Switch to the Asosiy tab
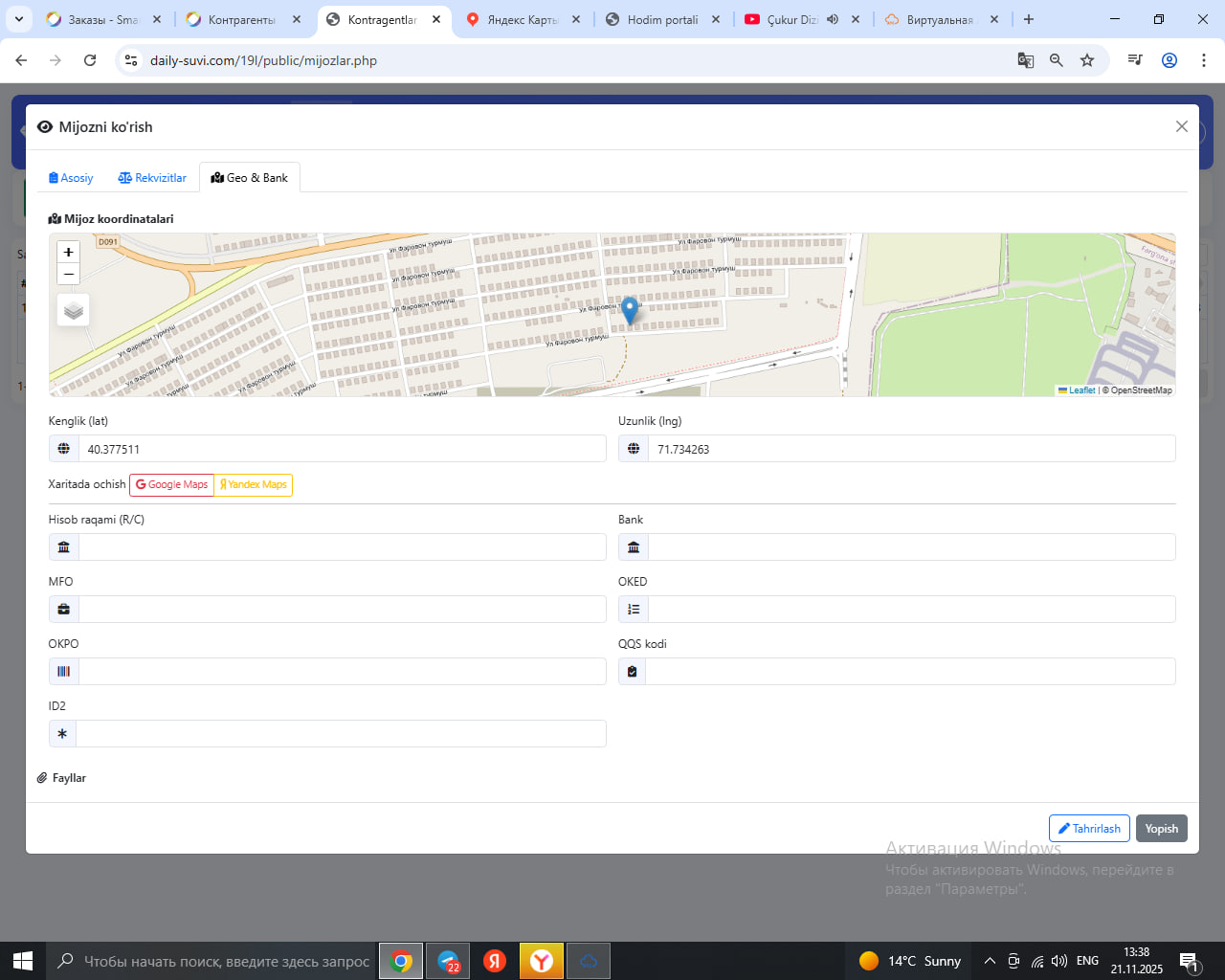 coord(71,178)
